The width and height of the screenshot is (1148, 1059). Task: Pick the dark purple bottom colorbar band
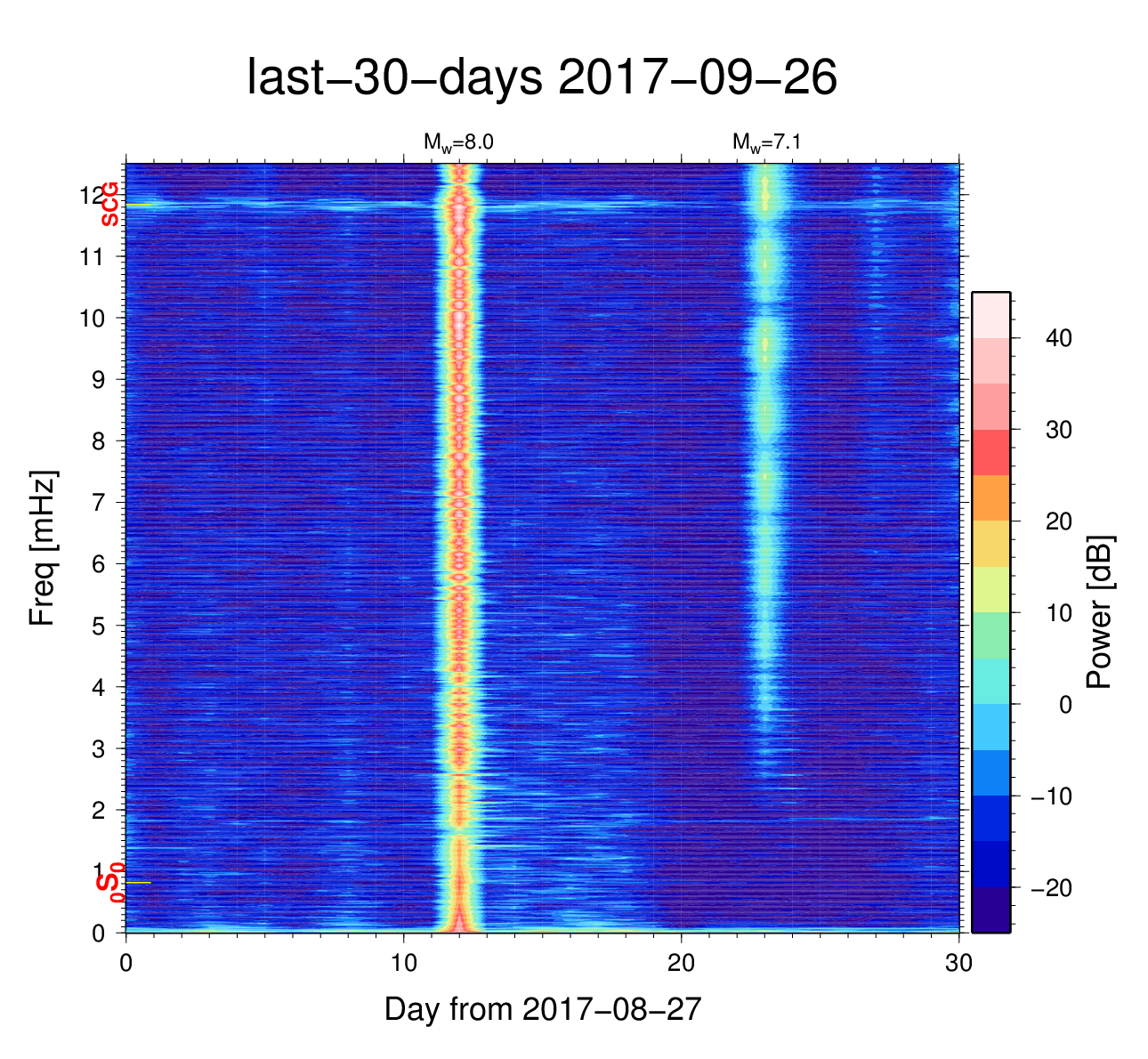click(990, 909)
